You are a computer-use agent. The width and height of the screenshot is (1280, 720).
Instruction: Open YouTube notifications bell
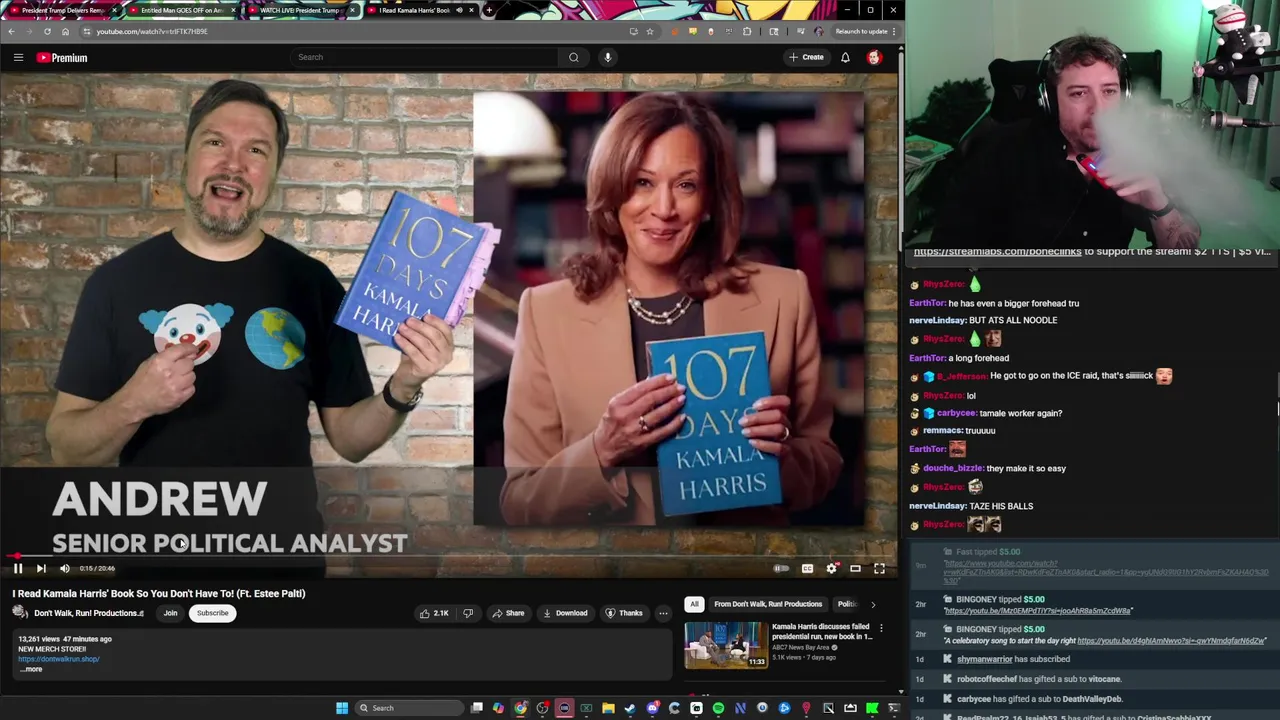[x=845, y=57]
